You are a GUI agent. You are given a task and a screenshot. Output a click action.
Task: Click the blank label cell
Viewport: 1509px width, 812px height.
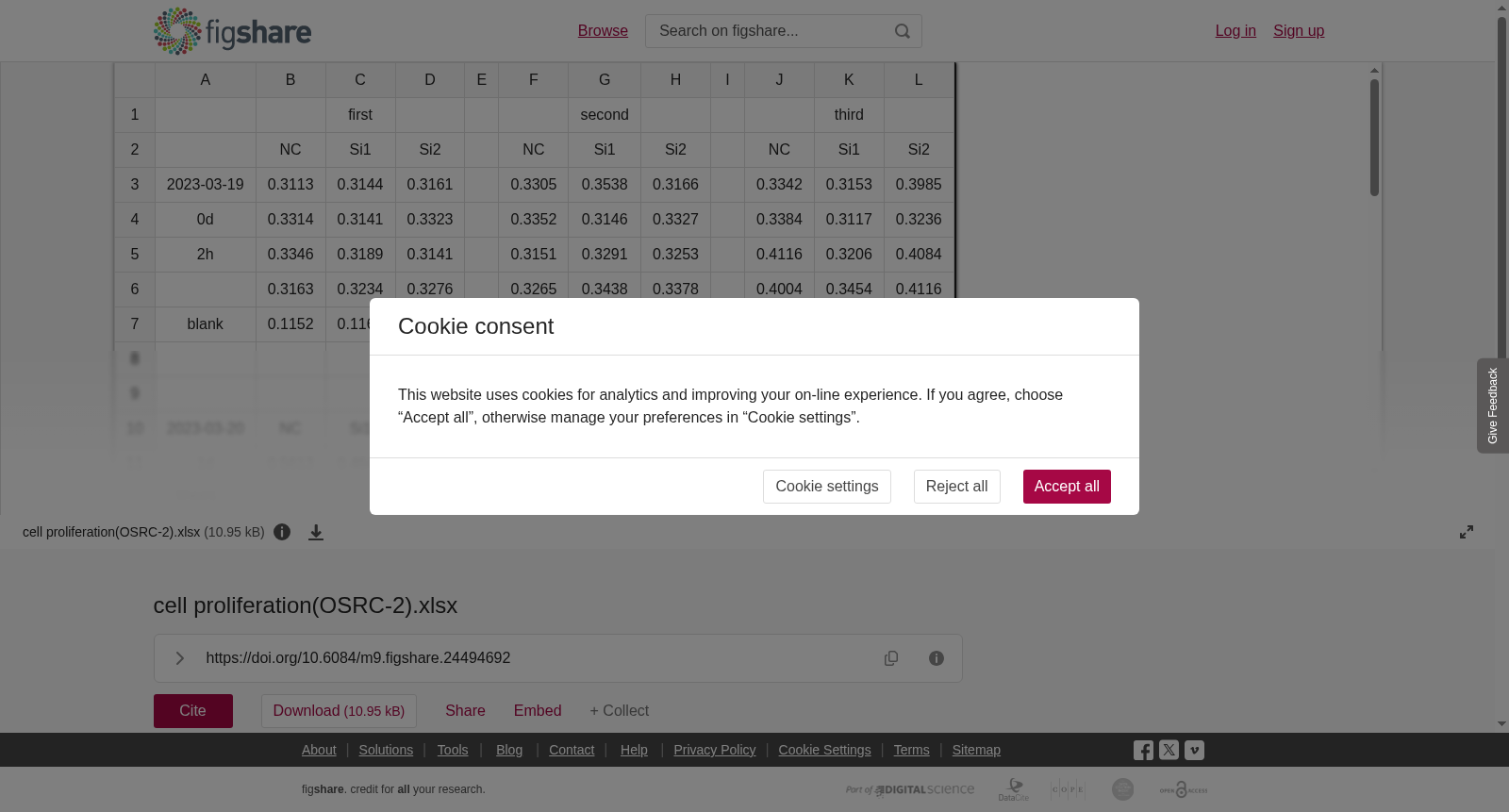tap(206, 324)
